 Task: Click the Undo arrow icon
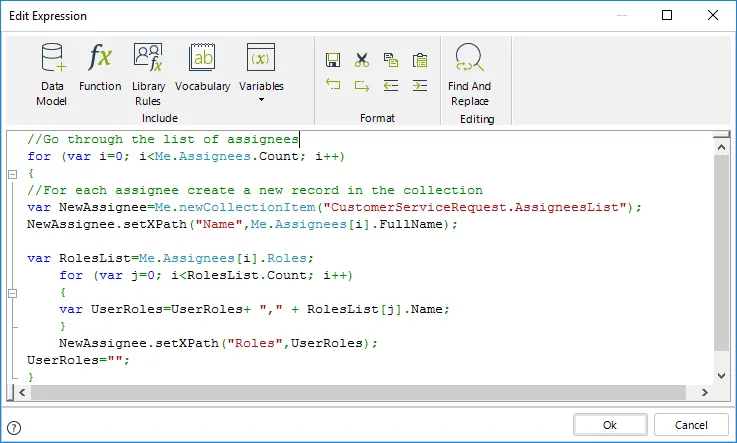coord(333,85)
